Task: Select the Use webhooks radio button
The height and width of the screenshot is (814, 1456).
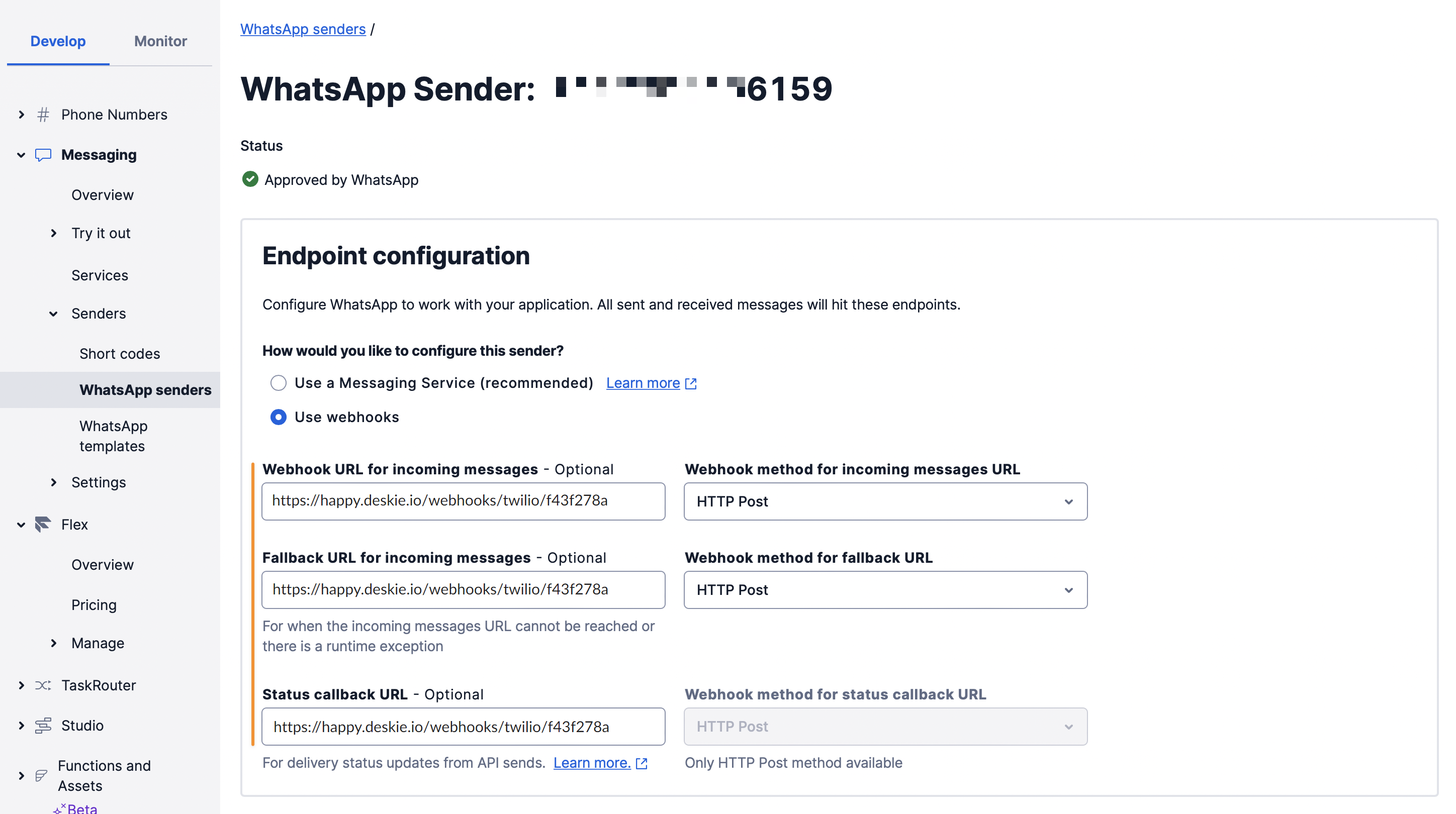Action: coord(278,417)
